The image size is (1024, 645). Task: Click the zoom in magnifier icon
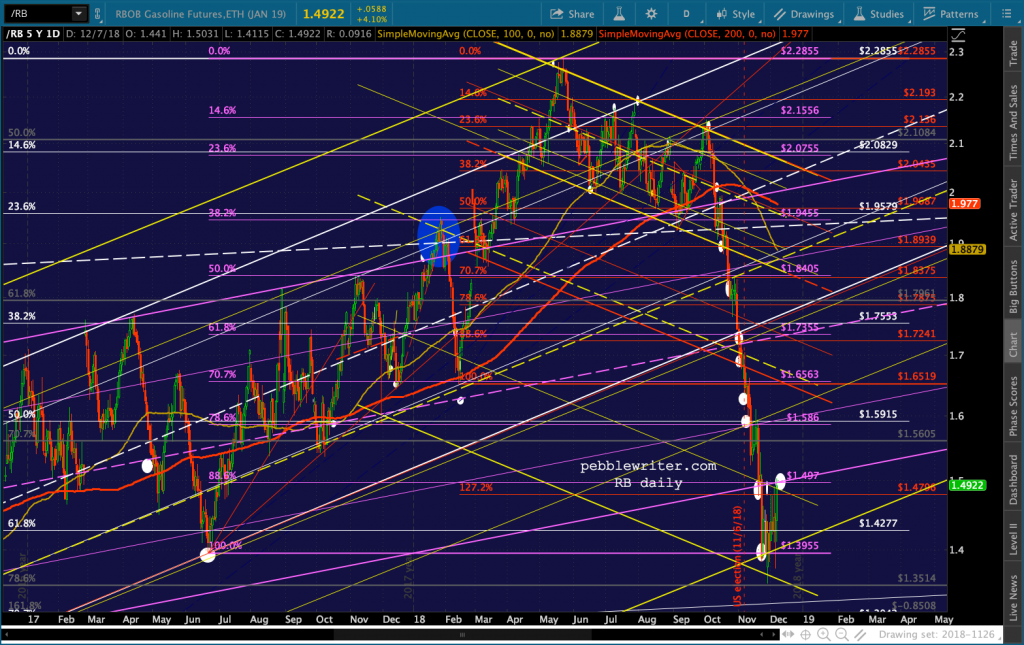pos(824,634)
